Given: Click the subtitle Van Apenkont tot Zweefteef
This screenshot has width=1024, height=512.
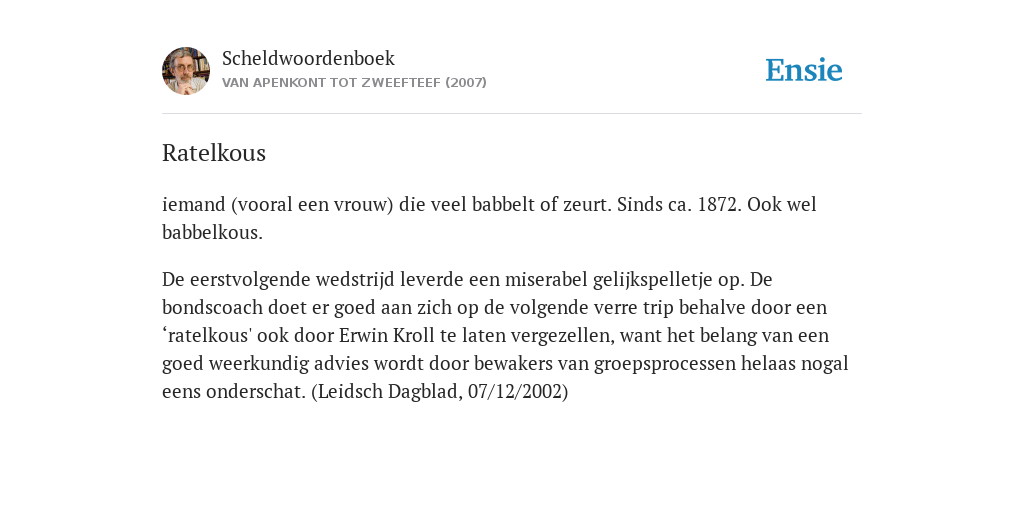Looking at the screenshot, I should click(x=354, y=83).
